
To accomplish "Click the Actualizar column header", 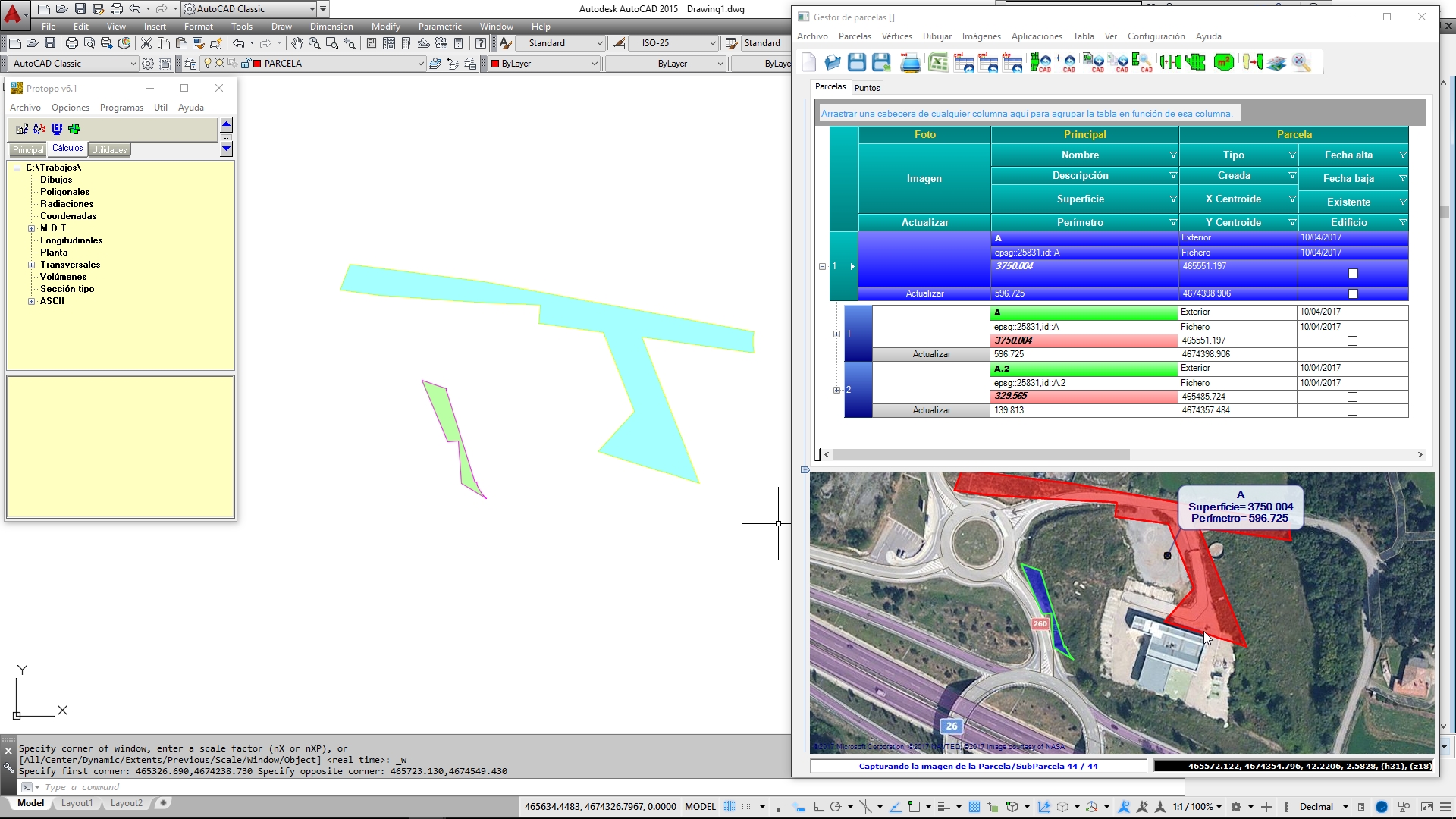I will pyautogui.click(x=924, y=222).
